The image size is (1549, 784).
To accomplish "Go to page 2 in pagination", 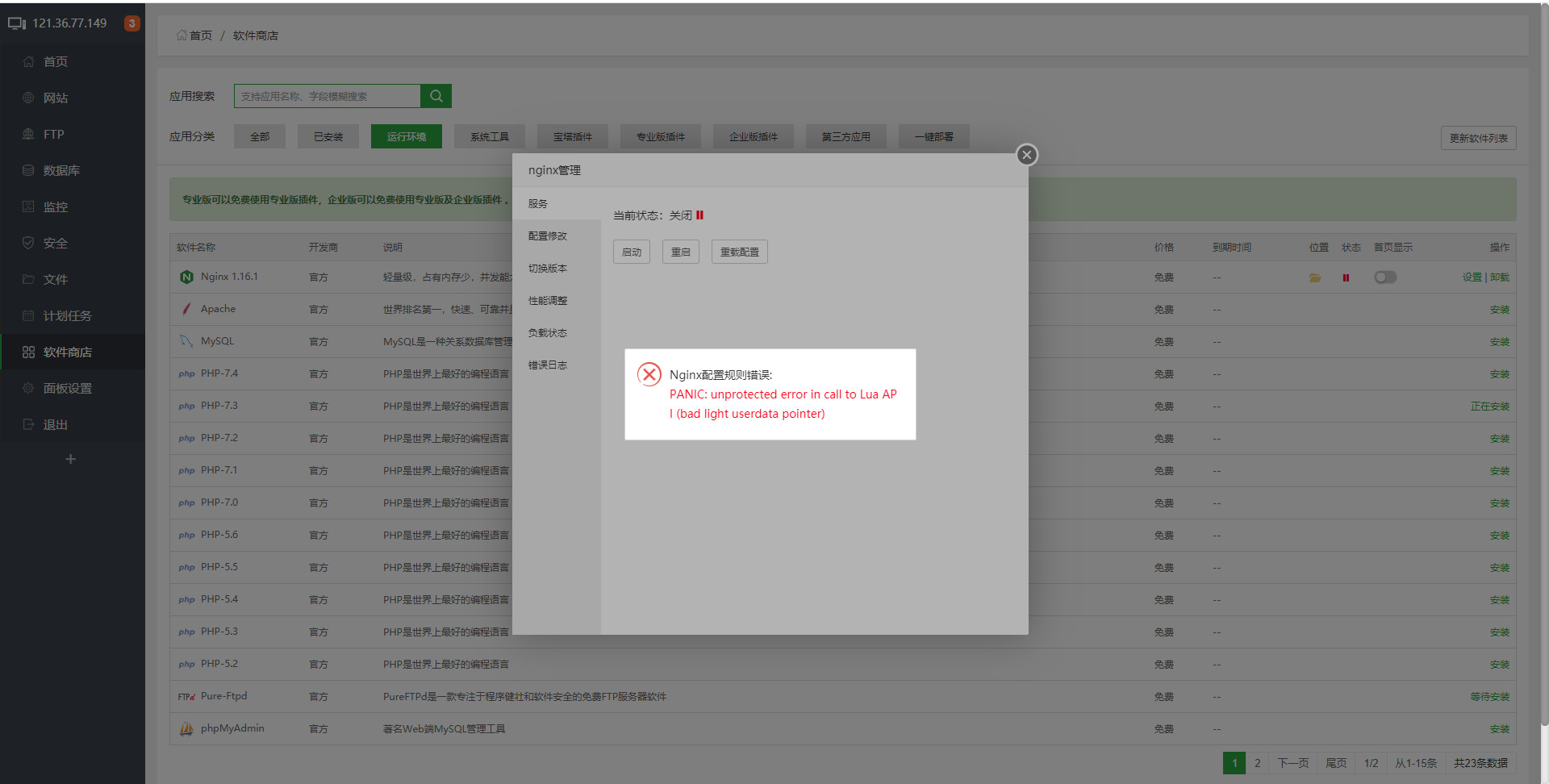I will pyautogui.click(x=1257, y=763).
